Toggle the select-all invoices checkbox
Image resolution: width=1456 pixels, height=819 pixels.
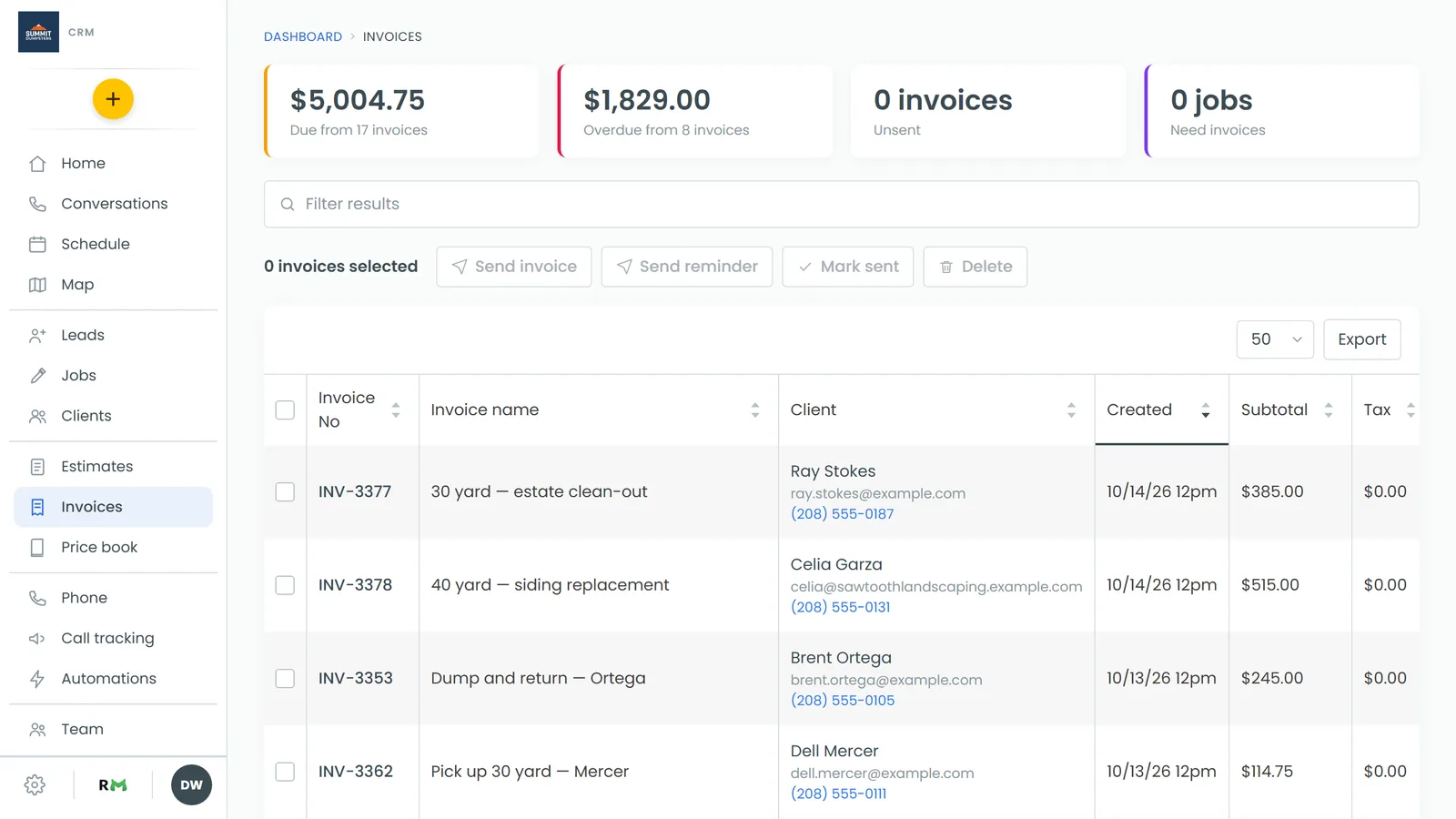pyautogui.click(x=285, y=410)
